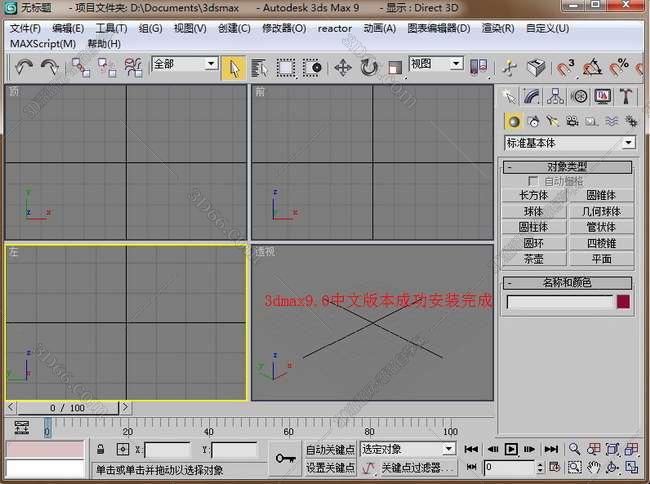This screenshot has width=650, height=484.
Task: Switch to the Display panel tab
Action: coord(602,97)
